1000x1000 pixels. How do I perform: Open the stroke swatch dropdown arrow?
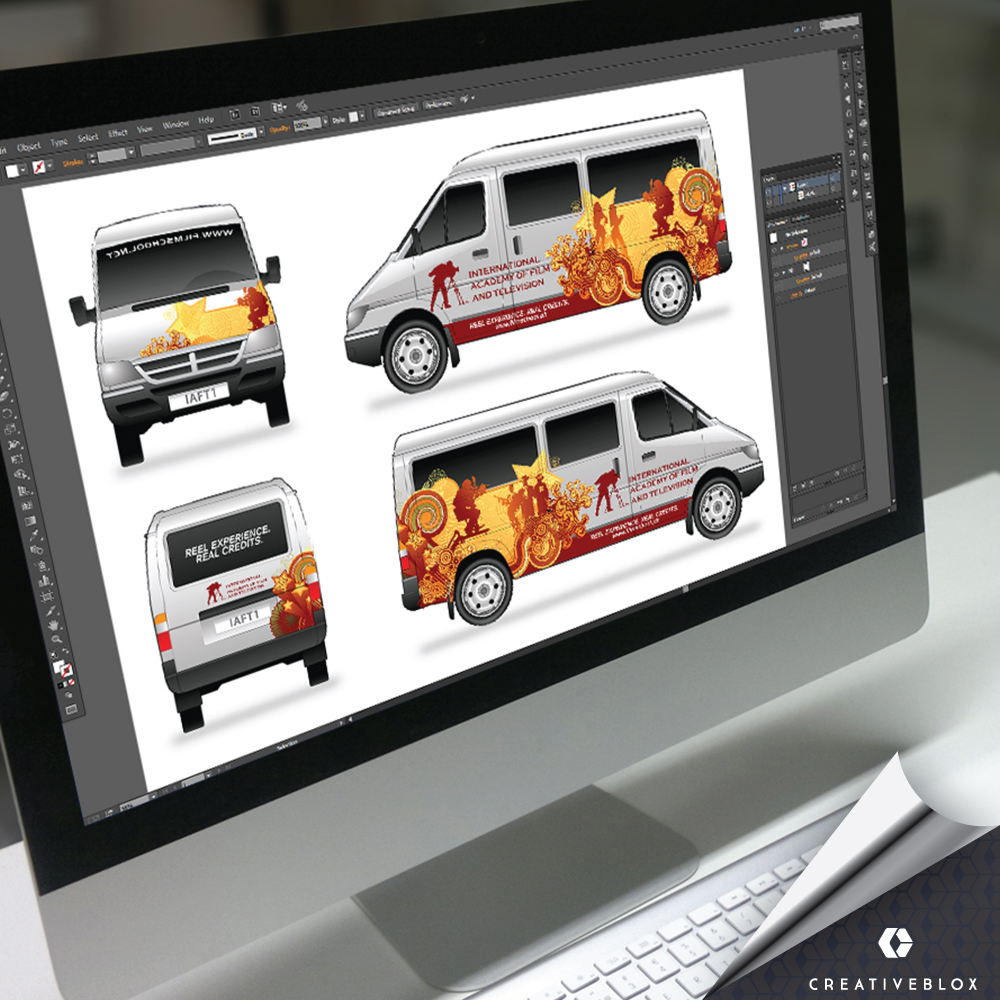(x=50, y=166)
